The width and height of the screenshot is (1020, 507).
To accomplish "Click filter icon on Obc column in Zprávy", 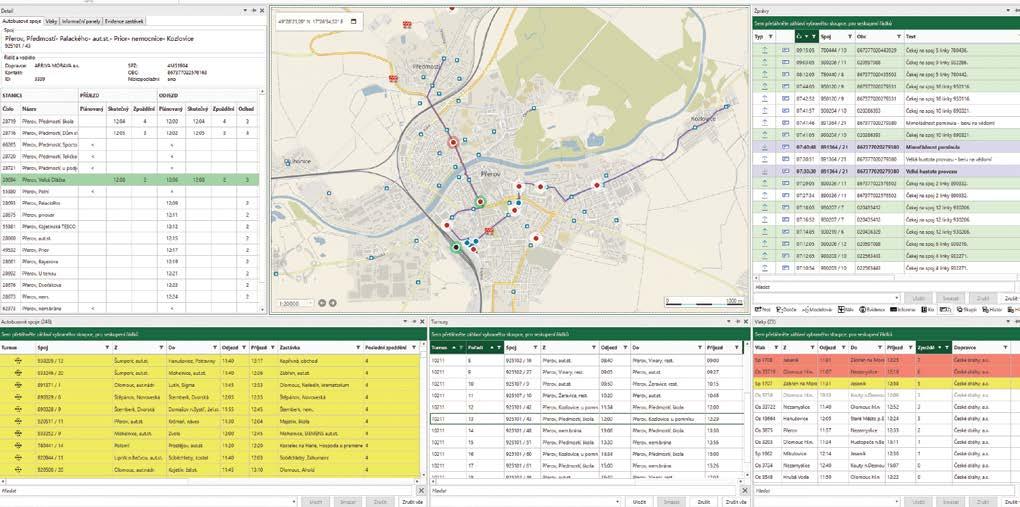I will [899, 36].
